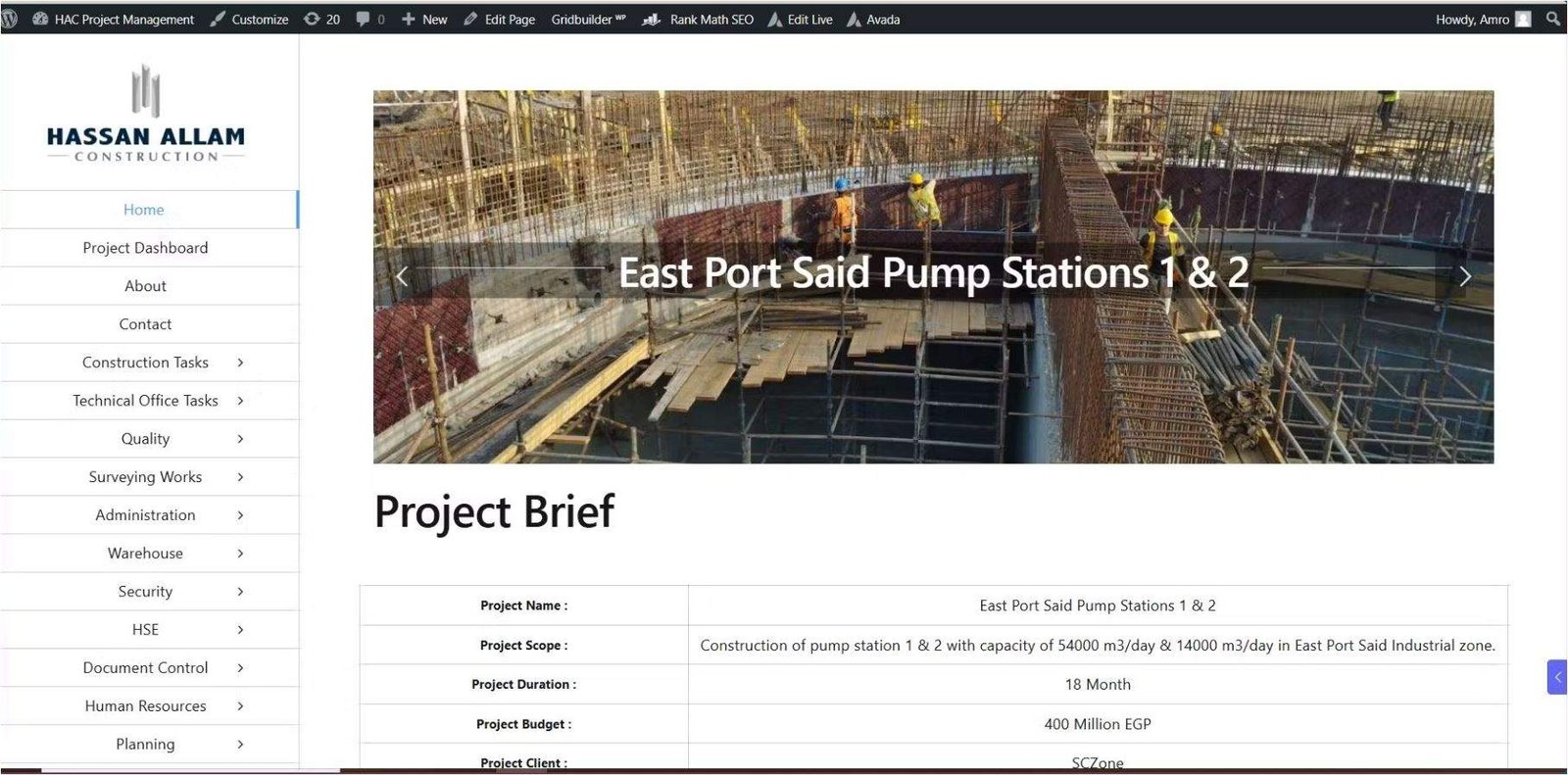1568x775 pixels.
Task: Open the About page from sidebar
Action: click(x=145, y=286)
